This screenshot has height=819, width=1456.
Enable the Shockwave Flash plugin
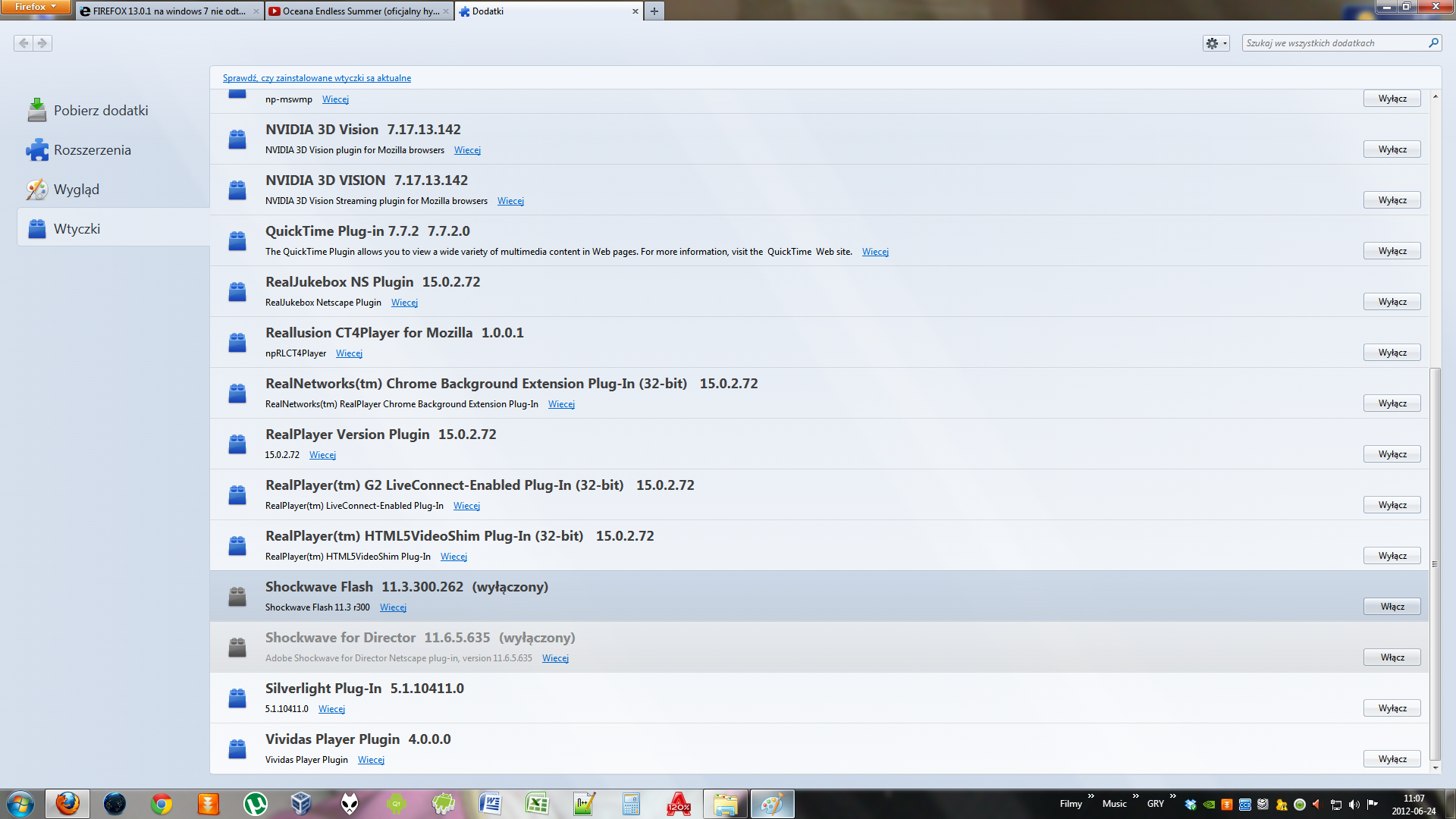[x=1392, y=606]
